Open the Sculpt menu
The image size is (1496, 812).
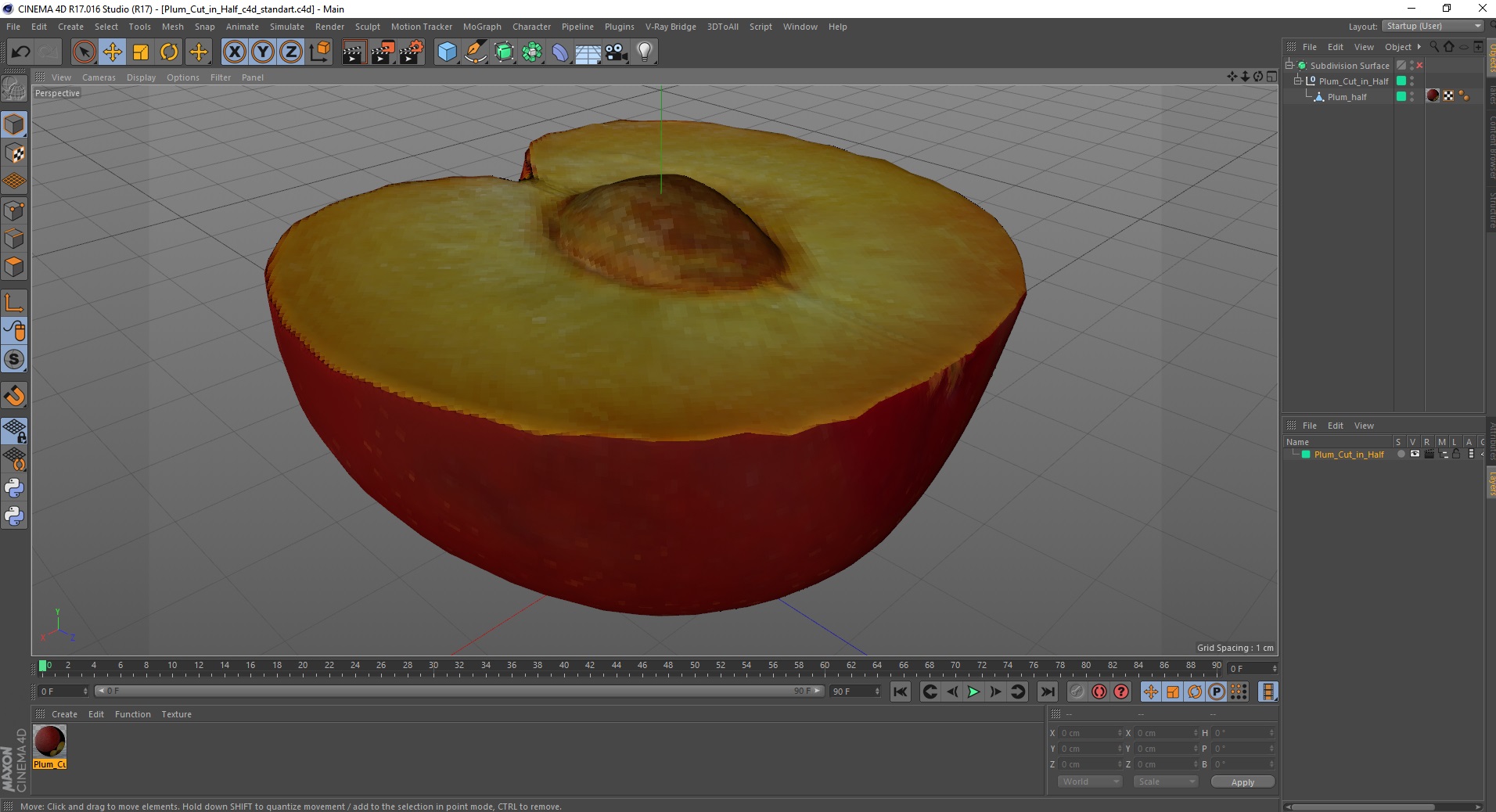(367, 27)
